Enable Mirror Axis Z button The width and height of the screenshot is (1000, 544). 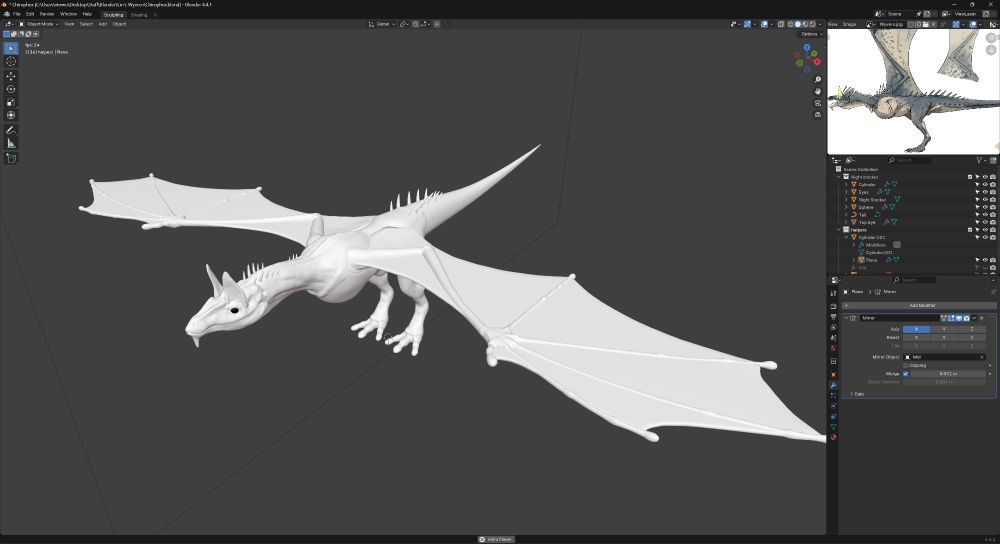pos(971,329)
